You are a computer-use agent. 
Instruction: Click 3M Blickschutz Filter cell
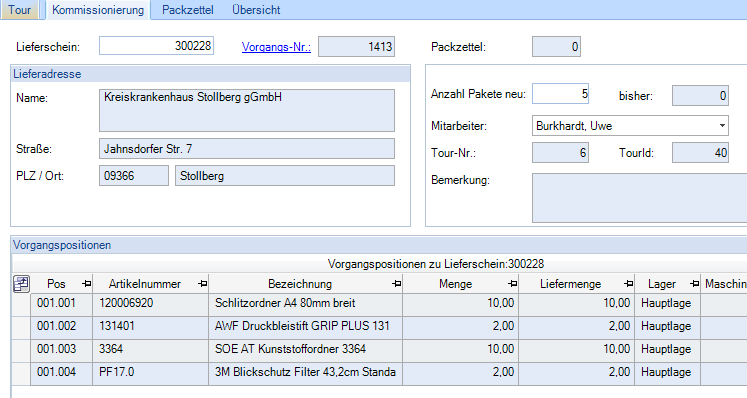point(306,373)
